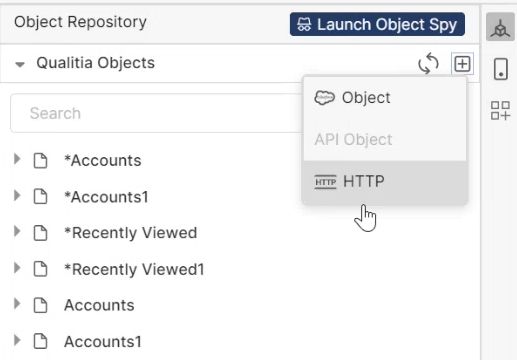Expand the unstarred Accounts1 tree node
This screenshot has height=360, width=517.
pyautogui.click(x=17, y=340)
